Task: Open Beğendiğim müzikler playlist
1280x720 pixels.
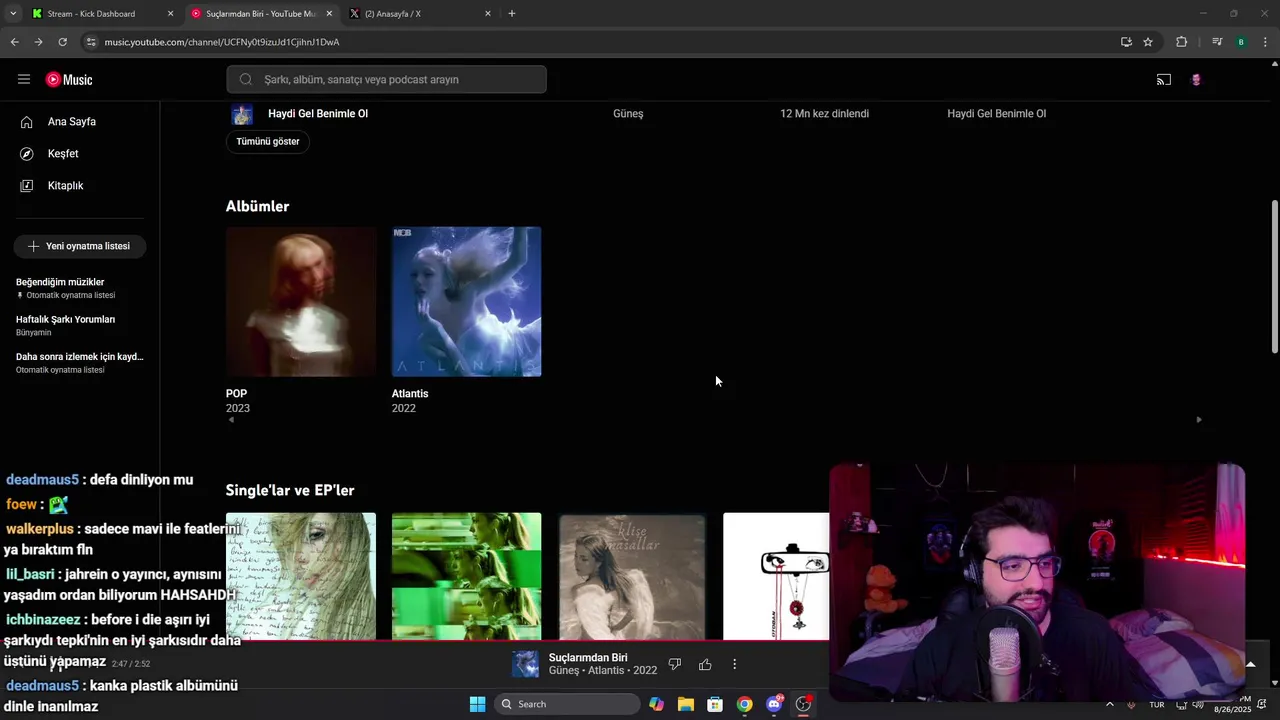Action: coord(80,288)
